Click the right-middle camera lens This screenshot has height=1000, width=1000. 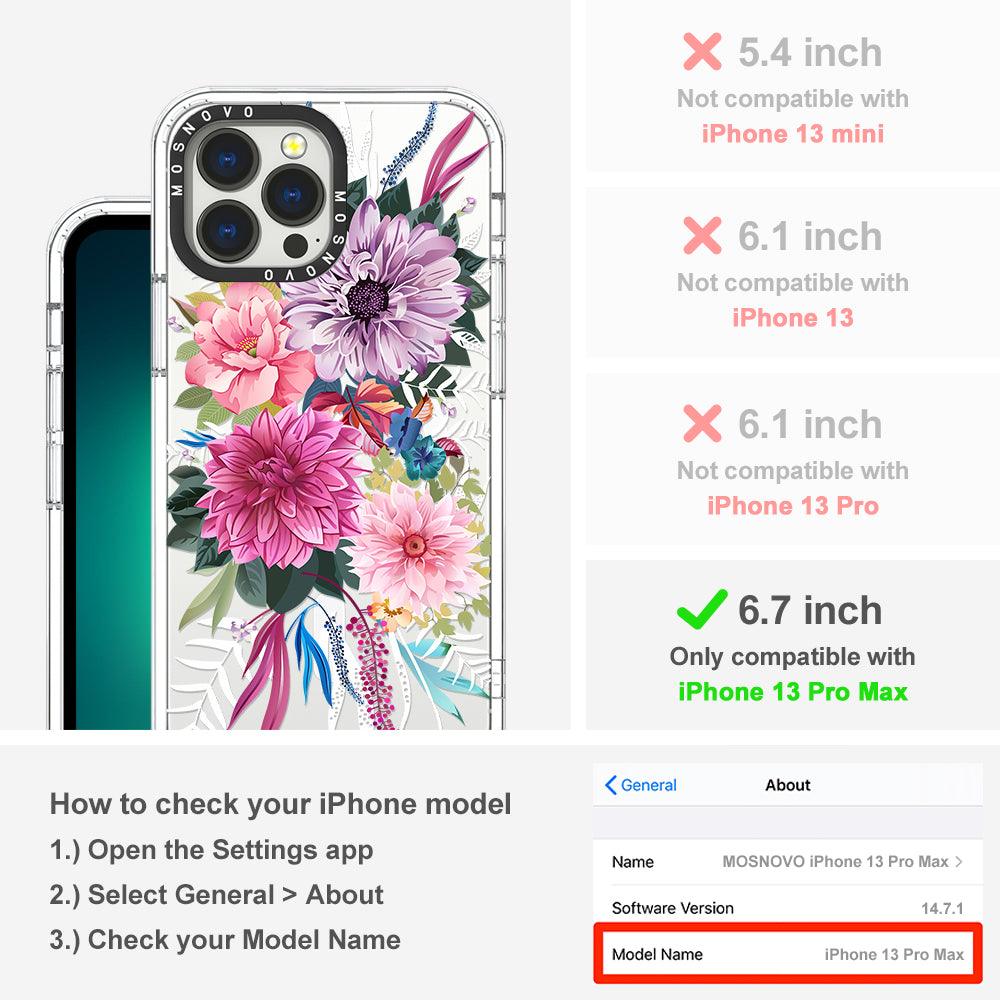[x=293, y=195]
